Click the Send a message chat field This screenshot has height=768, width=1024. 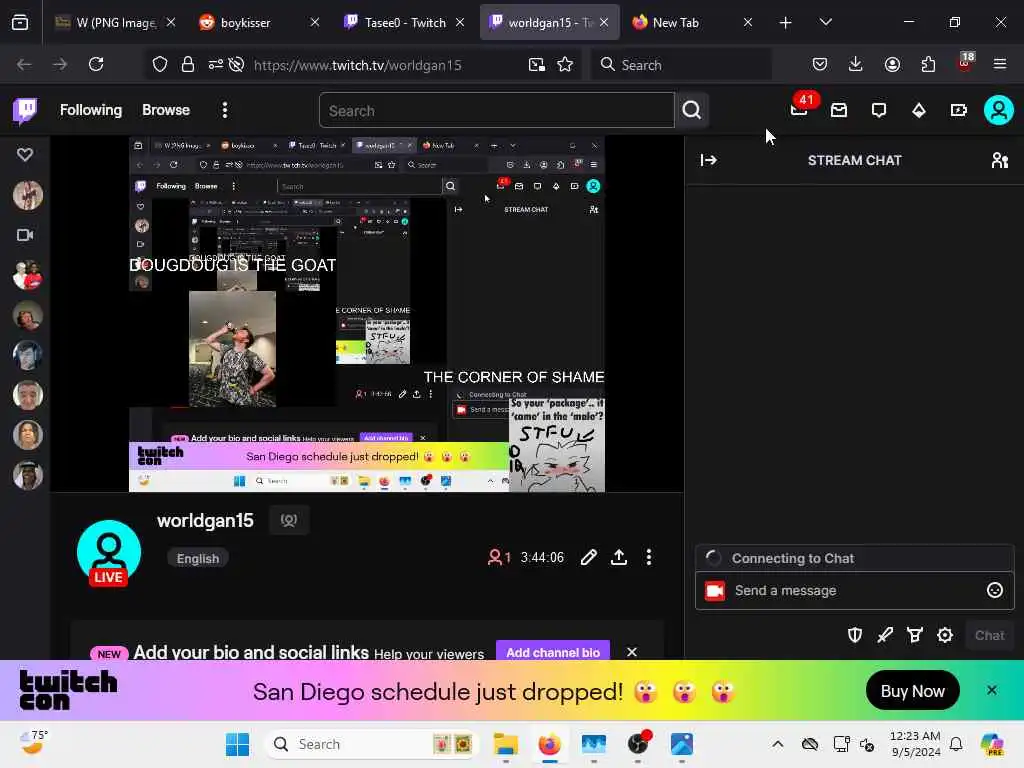pos(855,590)
